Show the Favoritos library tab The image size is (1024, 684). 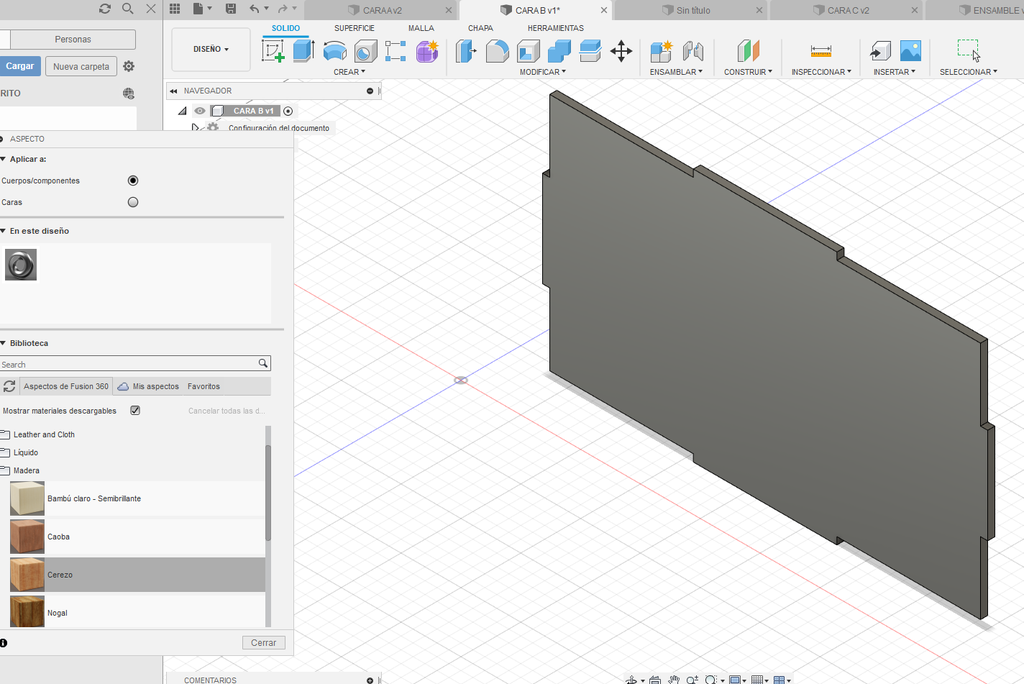coord(204,386)
